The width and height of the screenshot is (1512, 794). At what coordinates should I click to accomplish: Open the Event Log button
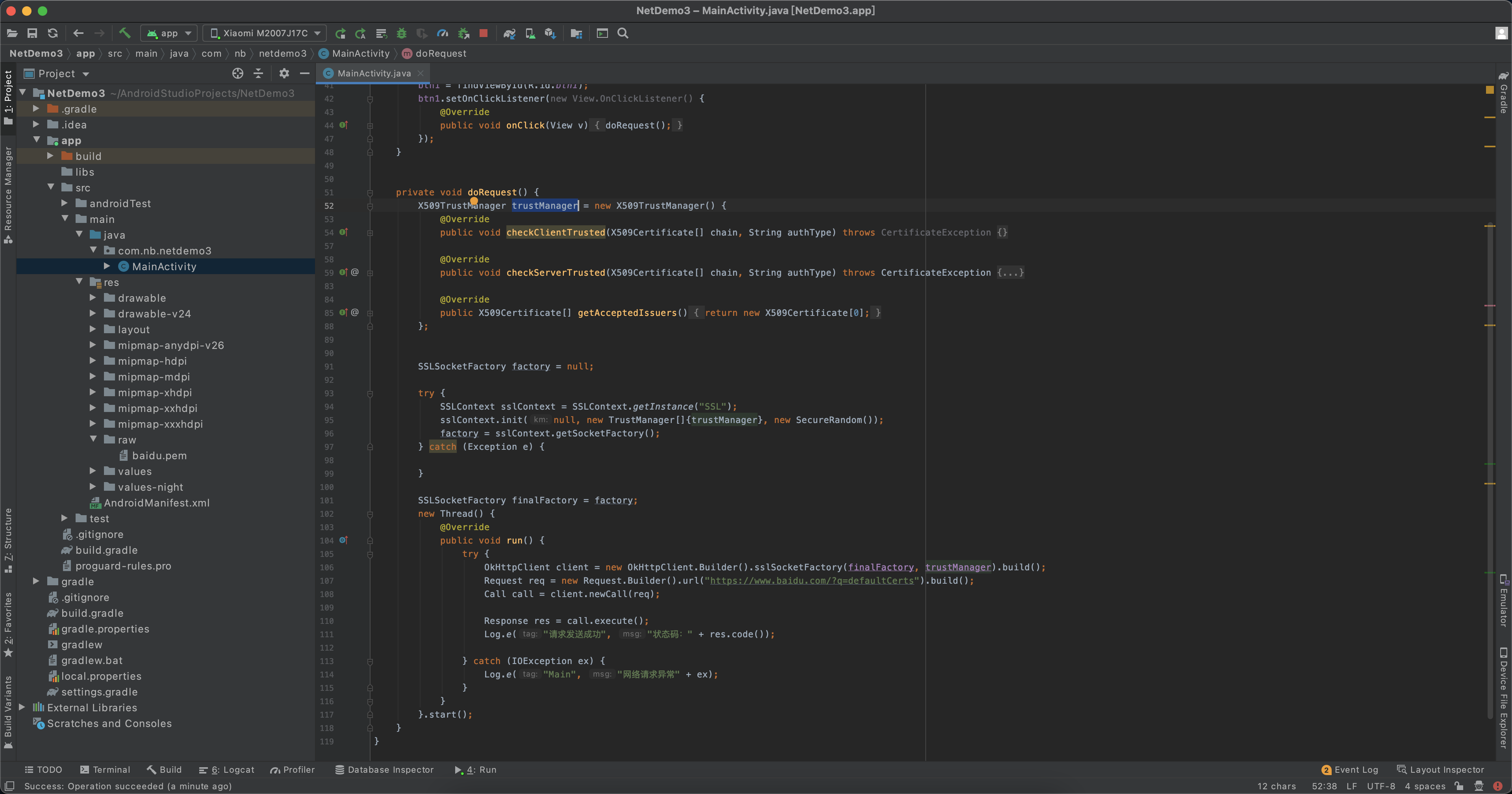pyautogui.click(x=1349, y=769)
